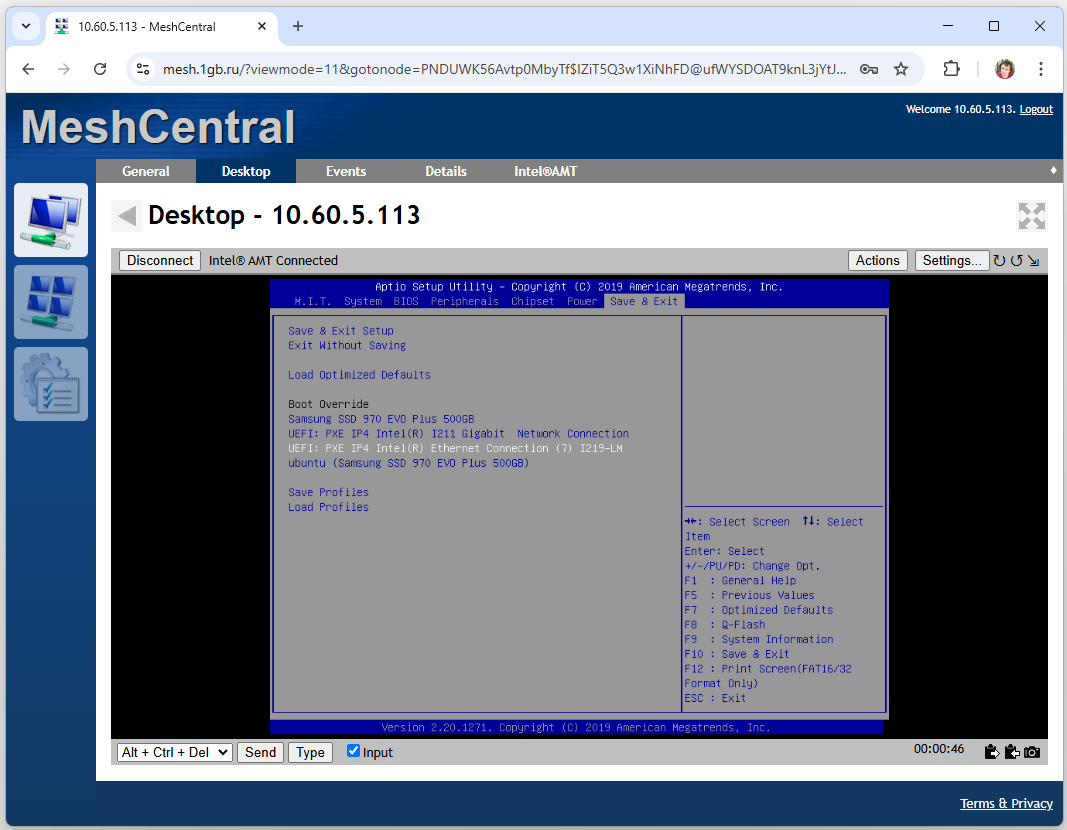
Task: Click the rotate counter-clockwise icon
Action: (x=1016, y=261)
